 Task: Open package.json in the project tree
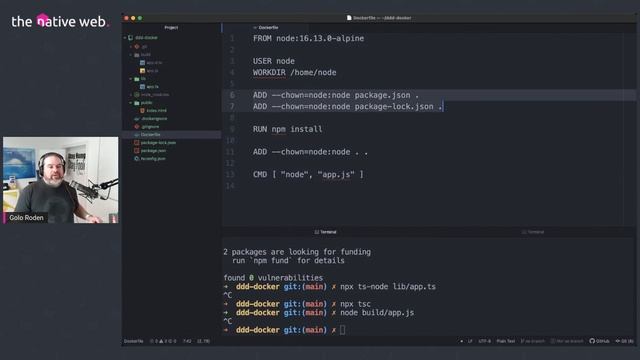point(153,151)
